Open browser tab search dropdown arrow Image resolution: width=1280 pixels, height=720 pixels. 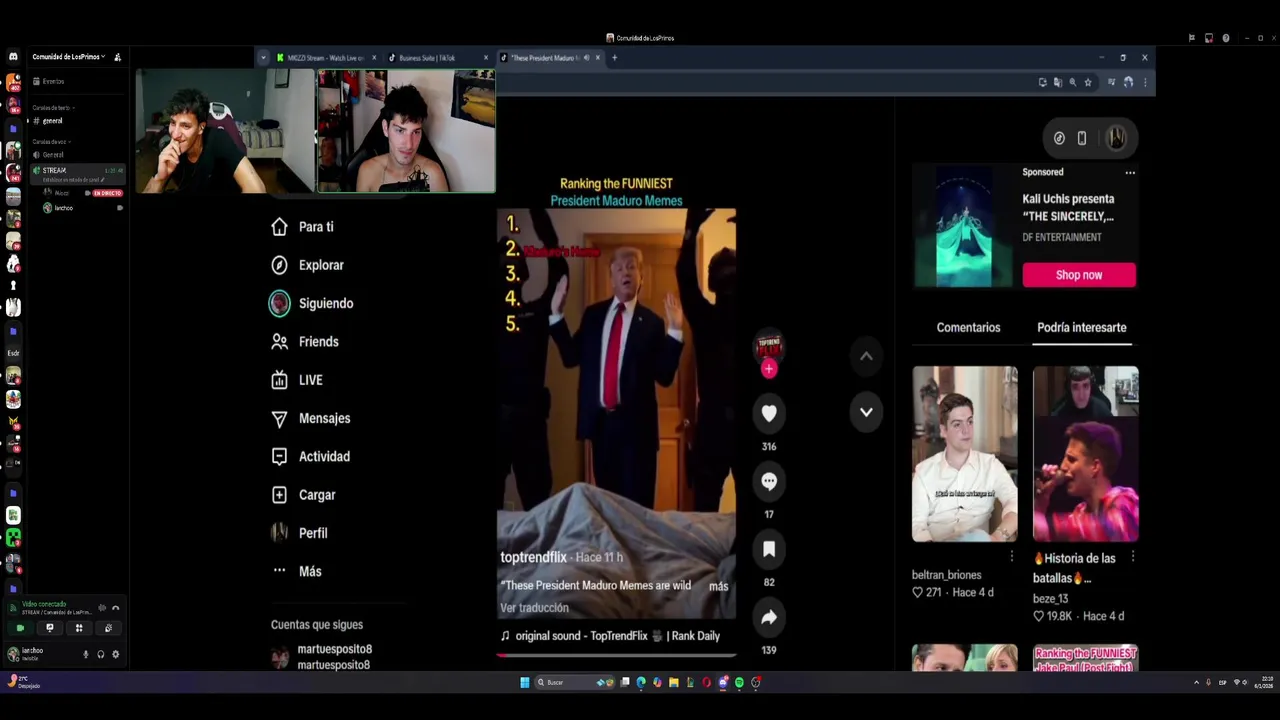pos(264,58)
